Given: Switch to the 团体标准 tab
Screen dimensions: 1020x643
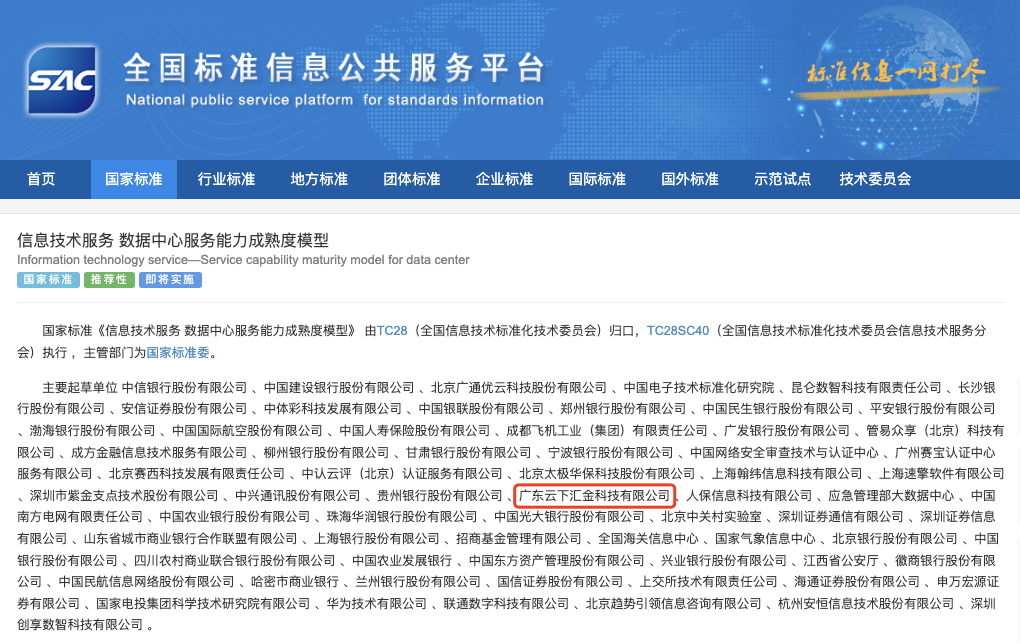Looking at the screenshot, I should (x=412, y=179).
